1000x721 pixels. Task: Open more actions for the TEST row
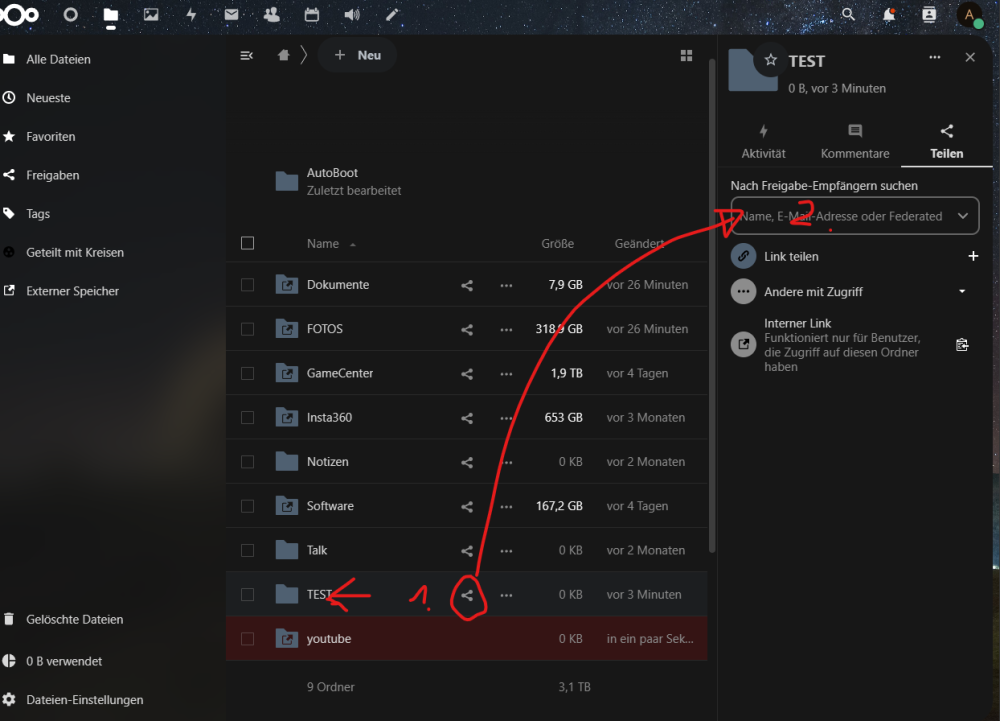(x=506, y=595)
